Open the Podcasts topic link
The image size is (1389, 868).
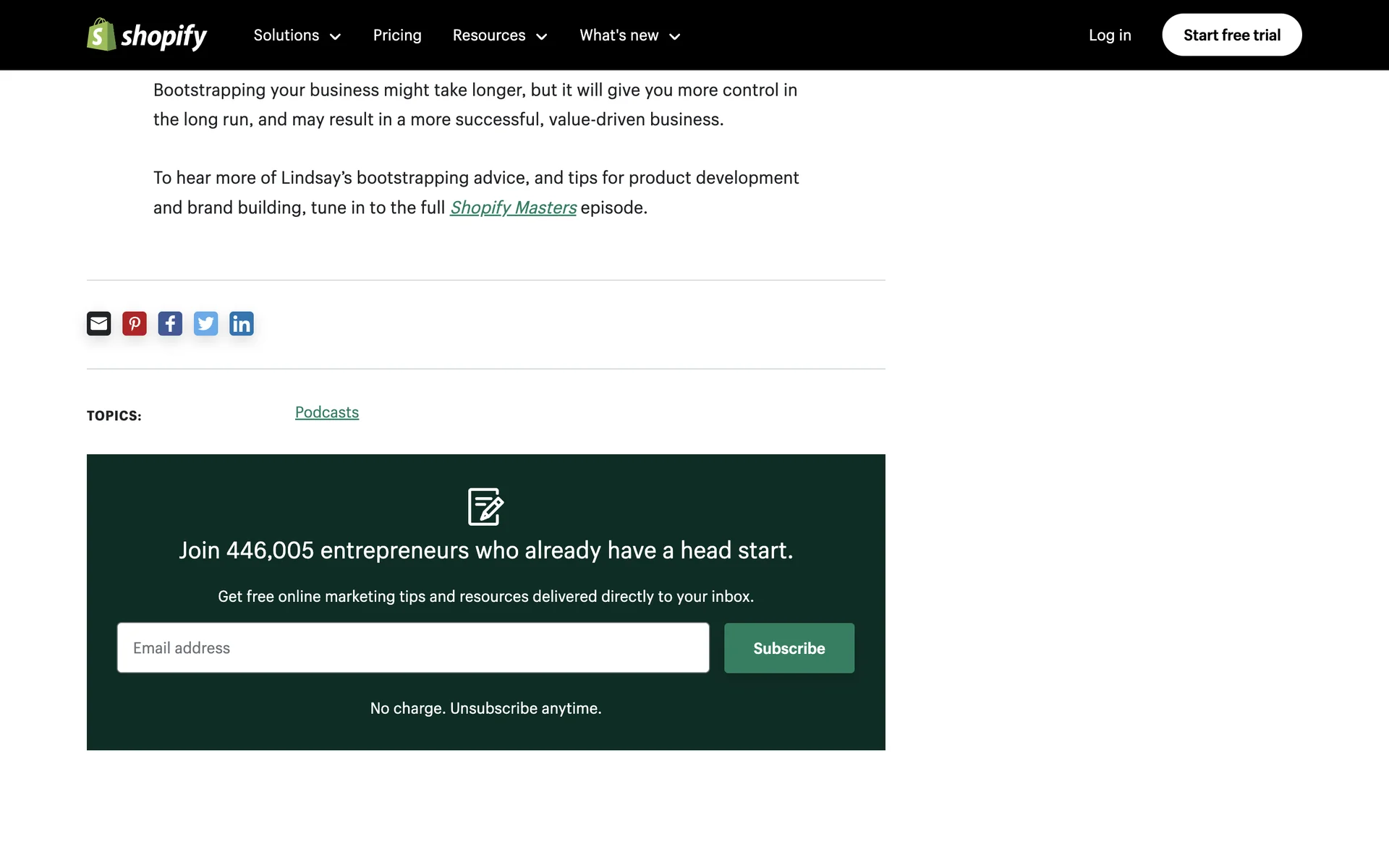tap(327, 412)
